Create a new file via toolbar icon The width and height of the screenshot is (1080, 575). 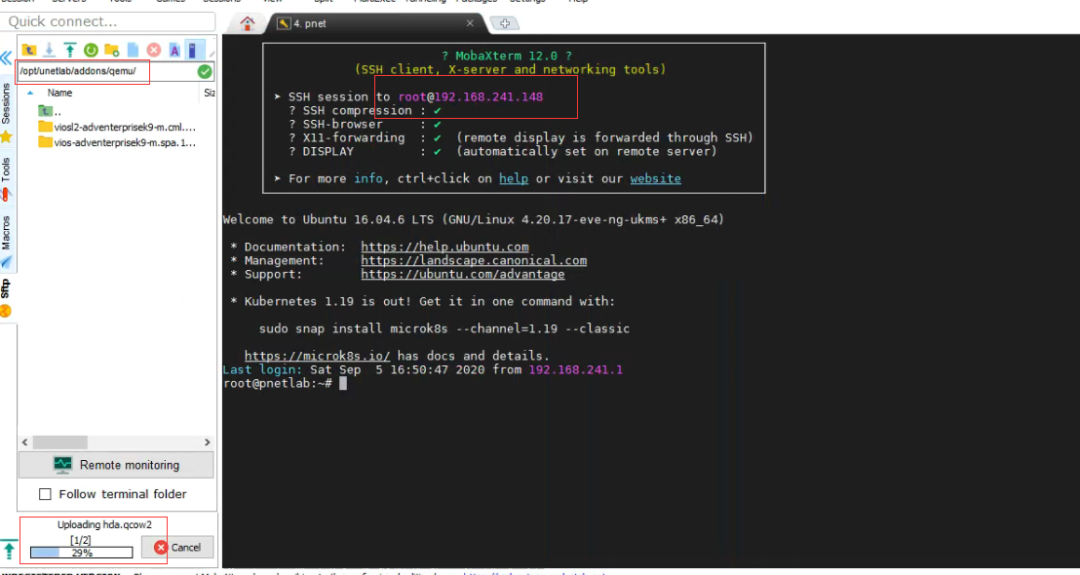click(x=133, y=50)
